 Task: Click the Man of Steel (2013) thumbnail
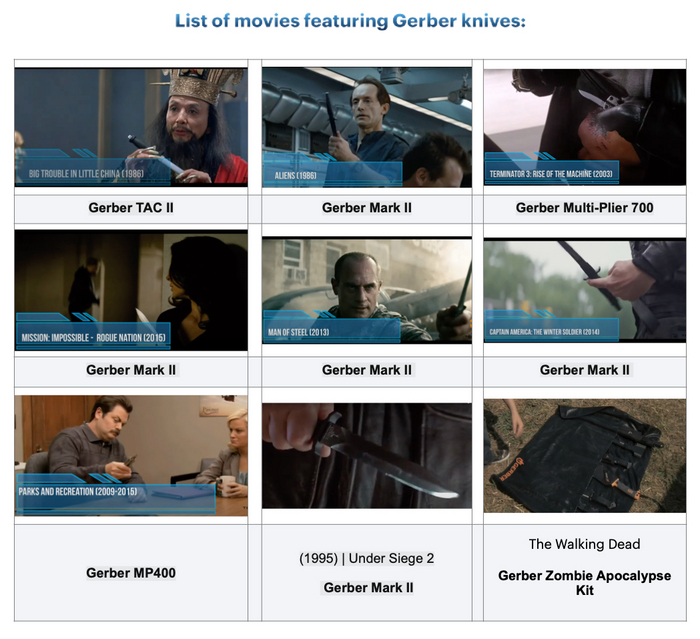tap(367, 290)
